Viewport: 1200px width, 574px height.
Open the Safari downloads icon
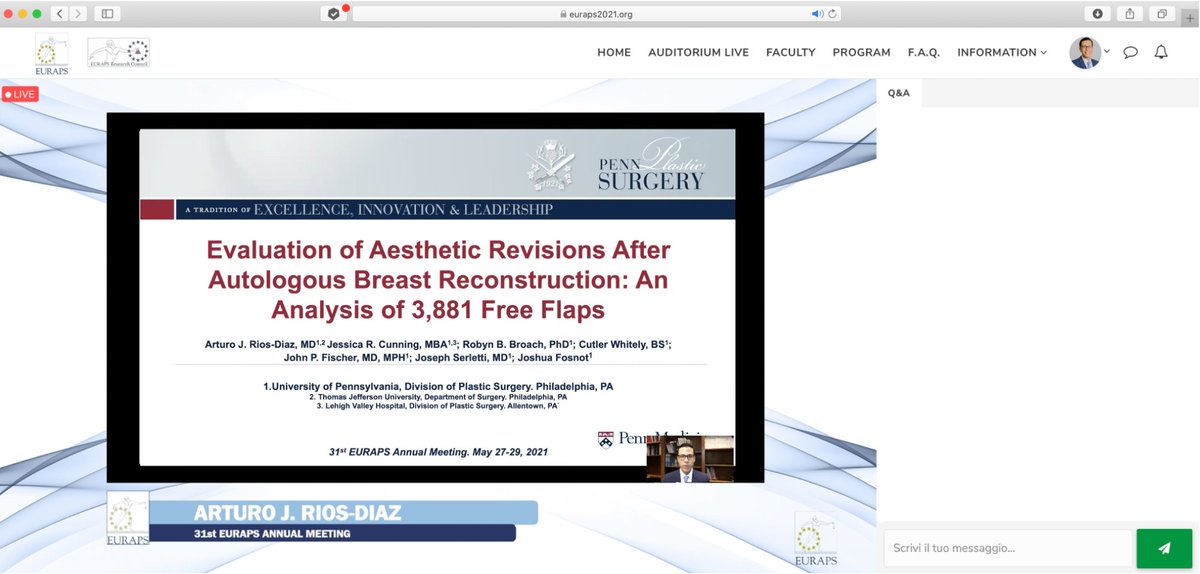(1098, 14)
